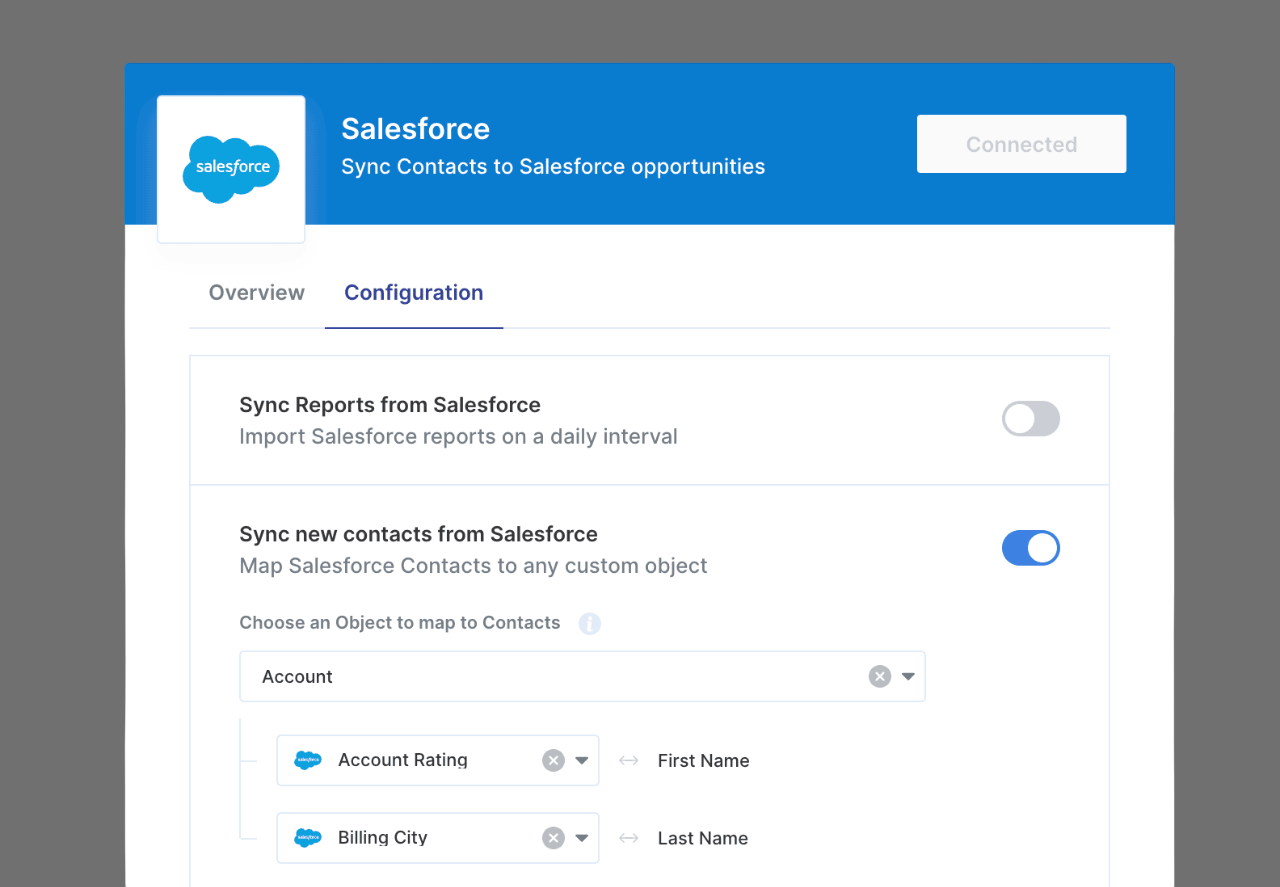Clear the Account object selection
The width and height of the screenshot is (1280, 887).
(880, 677)
